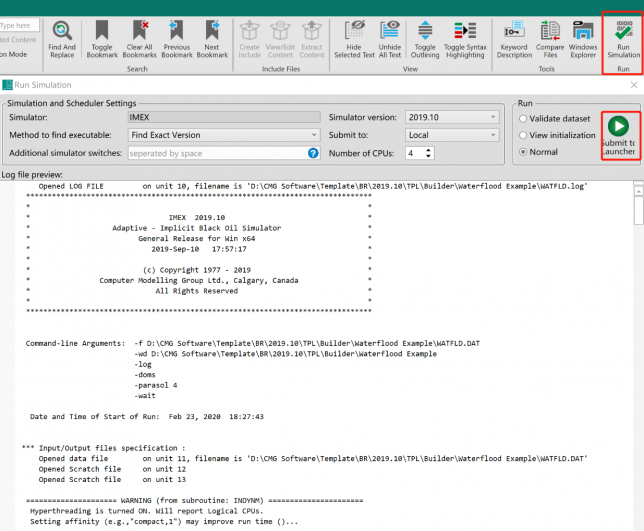Increase Number of CPUs with up arrow
Viewport: 644px width, 531px height.
pyautogui.click(x=430, y=149)
